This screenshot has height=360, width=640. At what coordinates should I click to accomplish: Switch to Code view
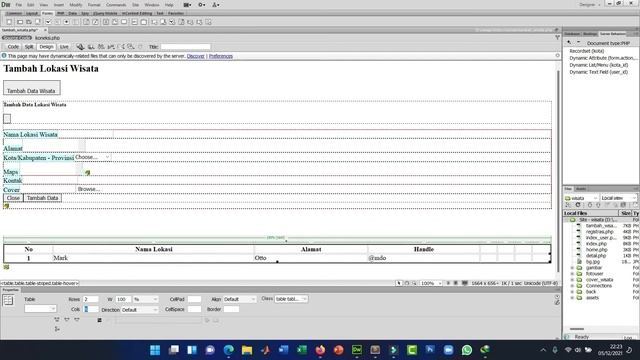[x=13, y=47]
